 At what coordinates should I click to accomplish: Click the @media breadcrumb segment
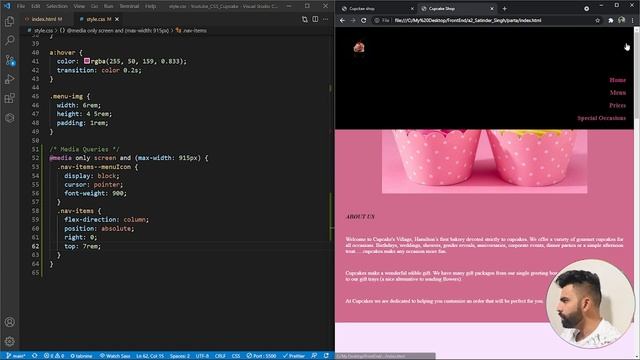(114, 31)
